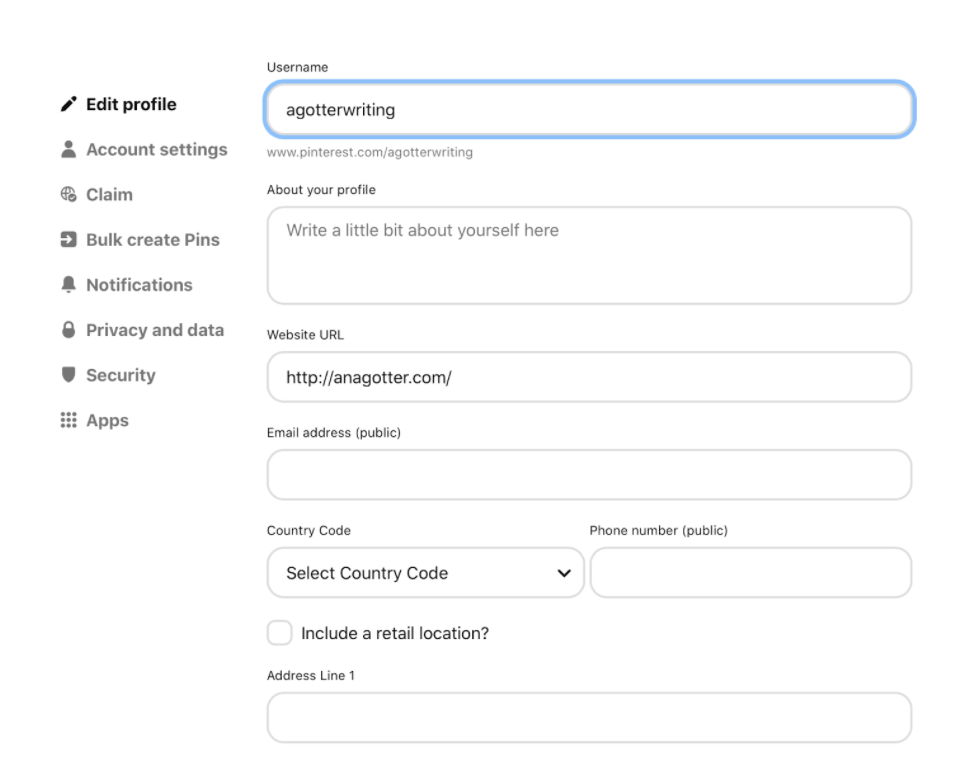Focus the About your profile text area
Image resolution: width=966 pixels, height=776 pixels.
589,256
